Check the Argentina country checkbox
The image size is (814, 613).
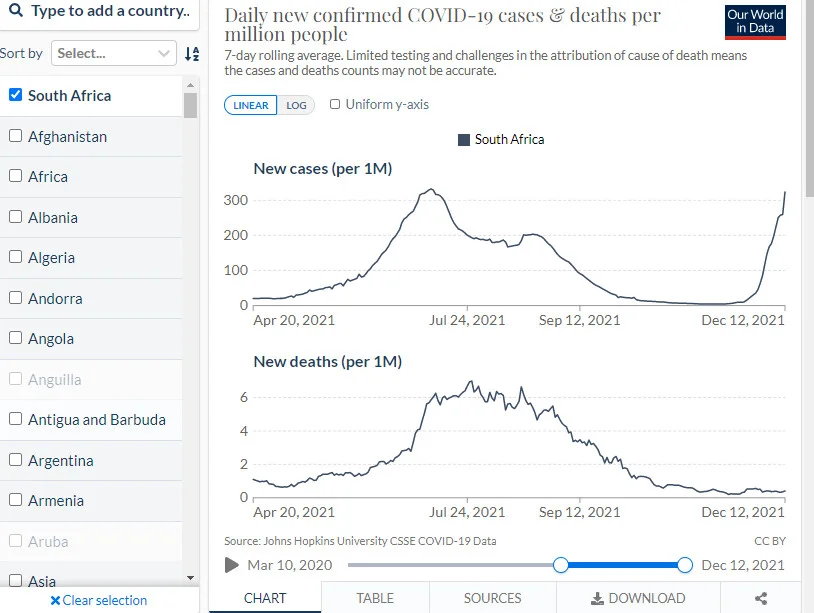coord(16,459)
